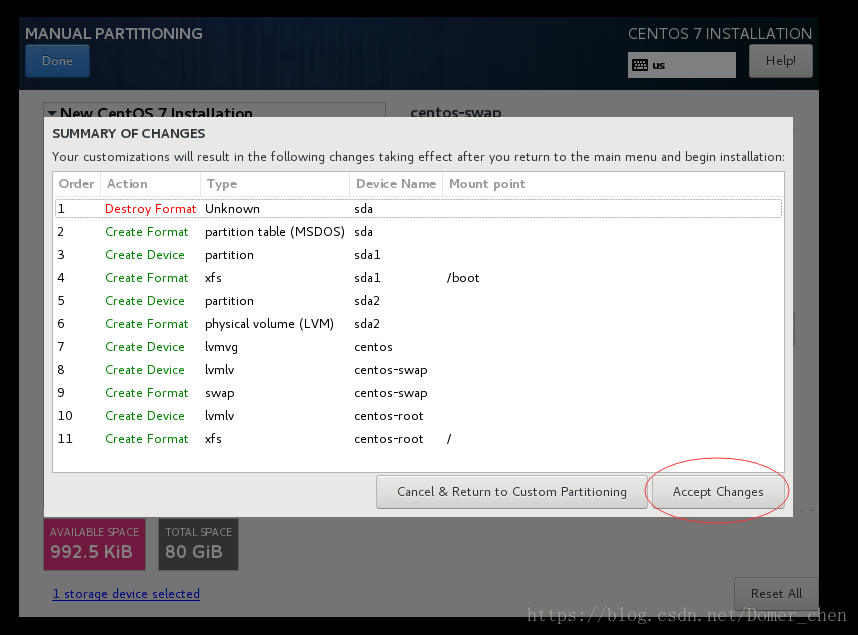Click the AVAILABLE SPACE 992.5 KiB box
The height and width of the screenshot is (635, 858).
click(95, 544)
